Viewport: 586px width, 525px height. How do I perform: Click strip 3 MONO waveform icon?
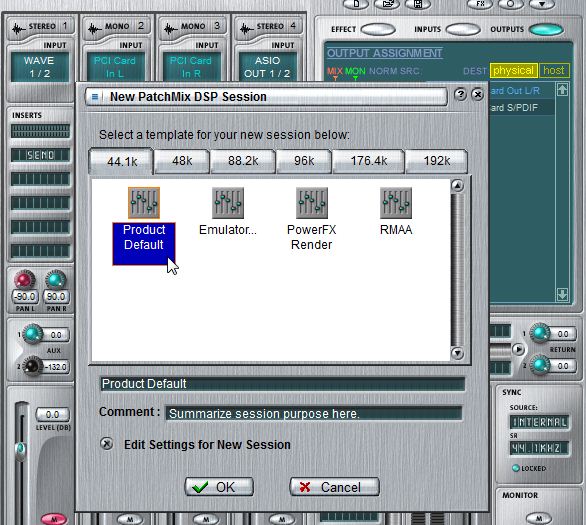point(170,28)
